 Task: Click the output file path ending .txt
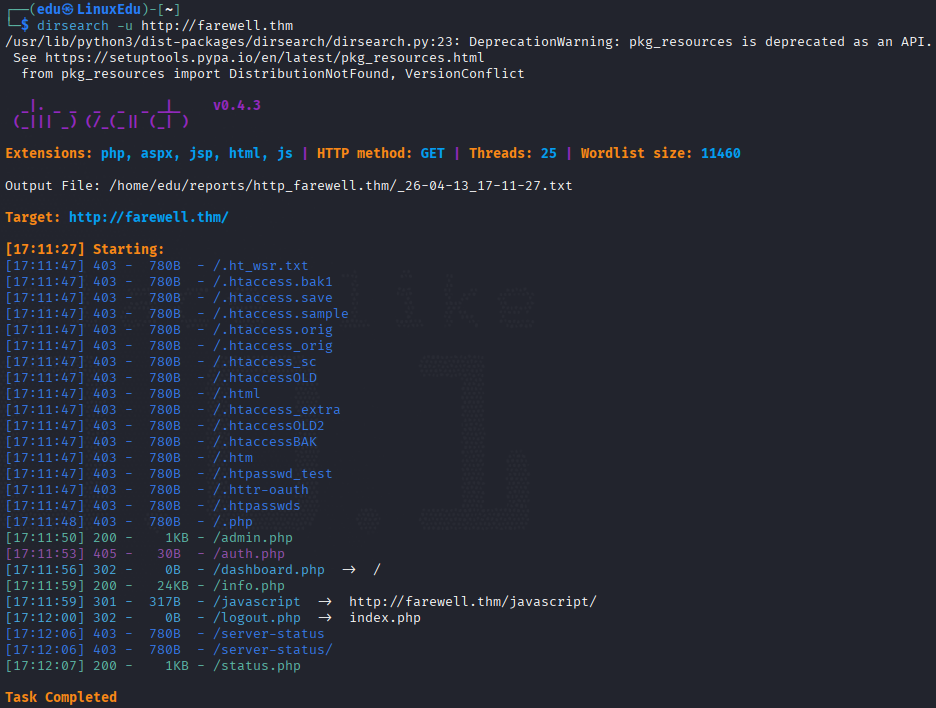tap(341, 186)
